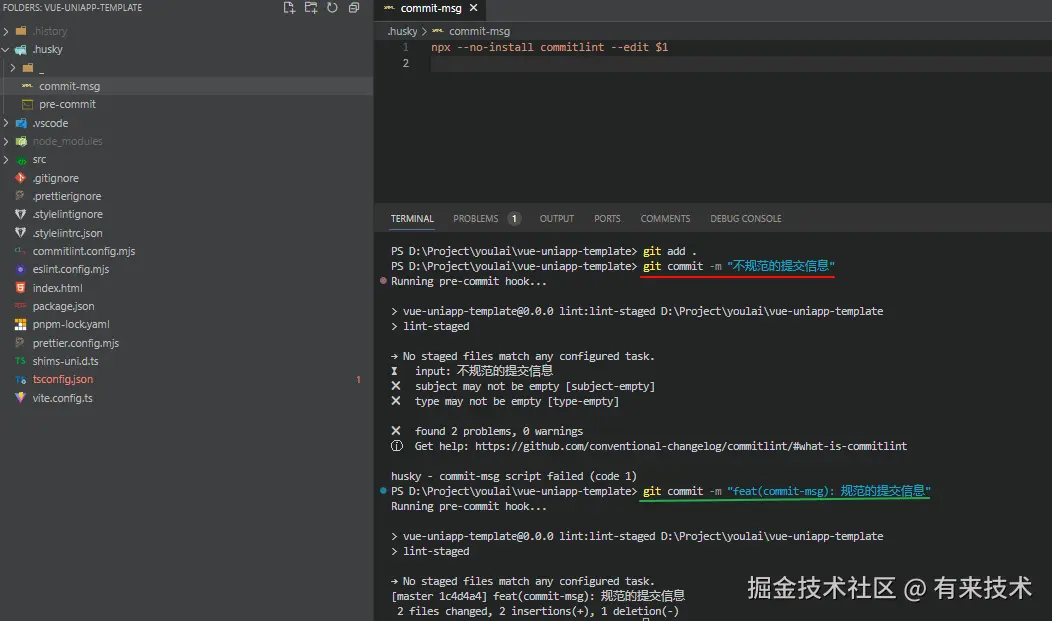Click the blue successful command decoration dot
The image size is (1052, 621).
[383, 491]
